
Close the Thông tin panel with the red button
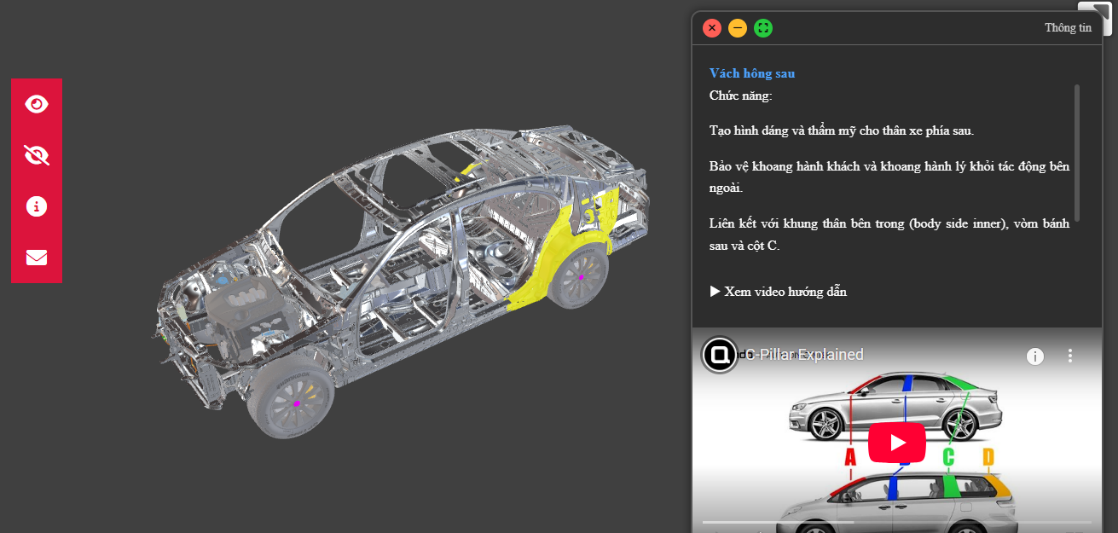[x=712, y=29]
